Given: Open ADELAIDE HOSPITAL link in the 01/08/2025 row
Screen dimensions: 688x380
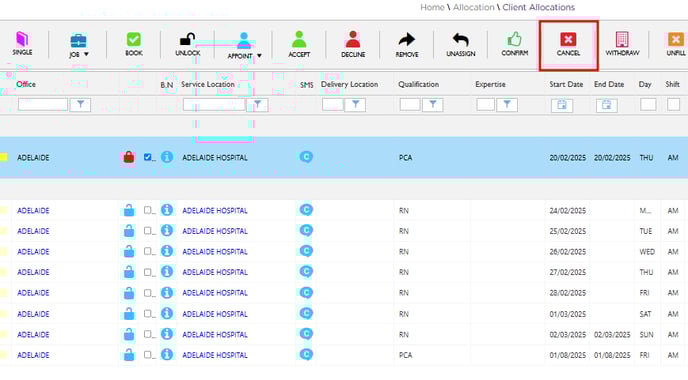Looking at the screenshot, I should pos(215,355).
